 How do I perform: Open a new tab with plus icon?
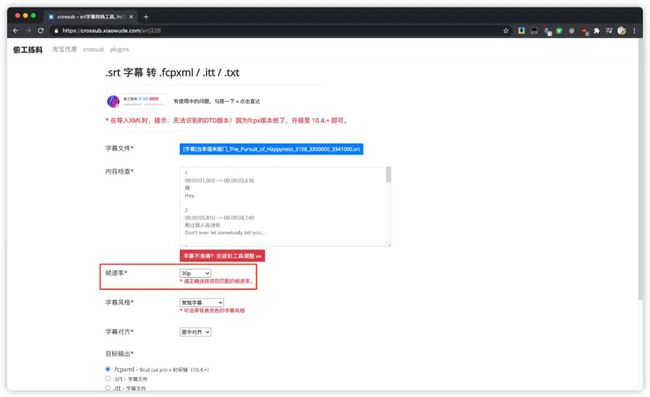coord(146,17)
